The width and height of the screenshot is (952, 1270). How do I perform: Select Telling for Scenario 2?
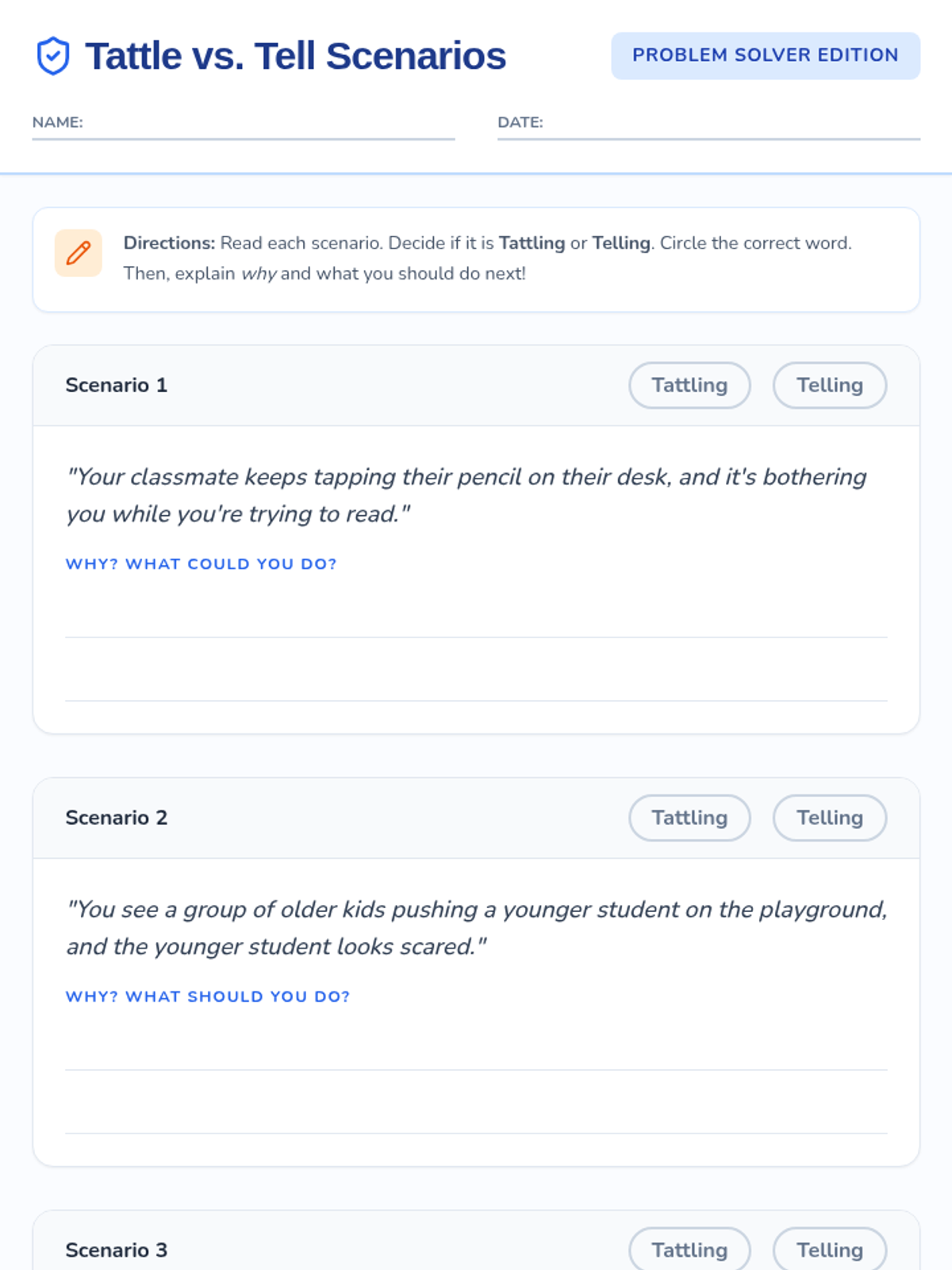(x=829, y=818)
